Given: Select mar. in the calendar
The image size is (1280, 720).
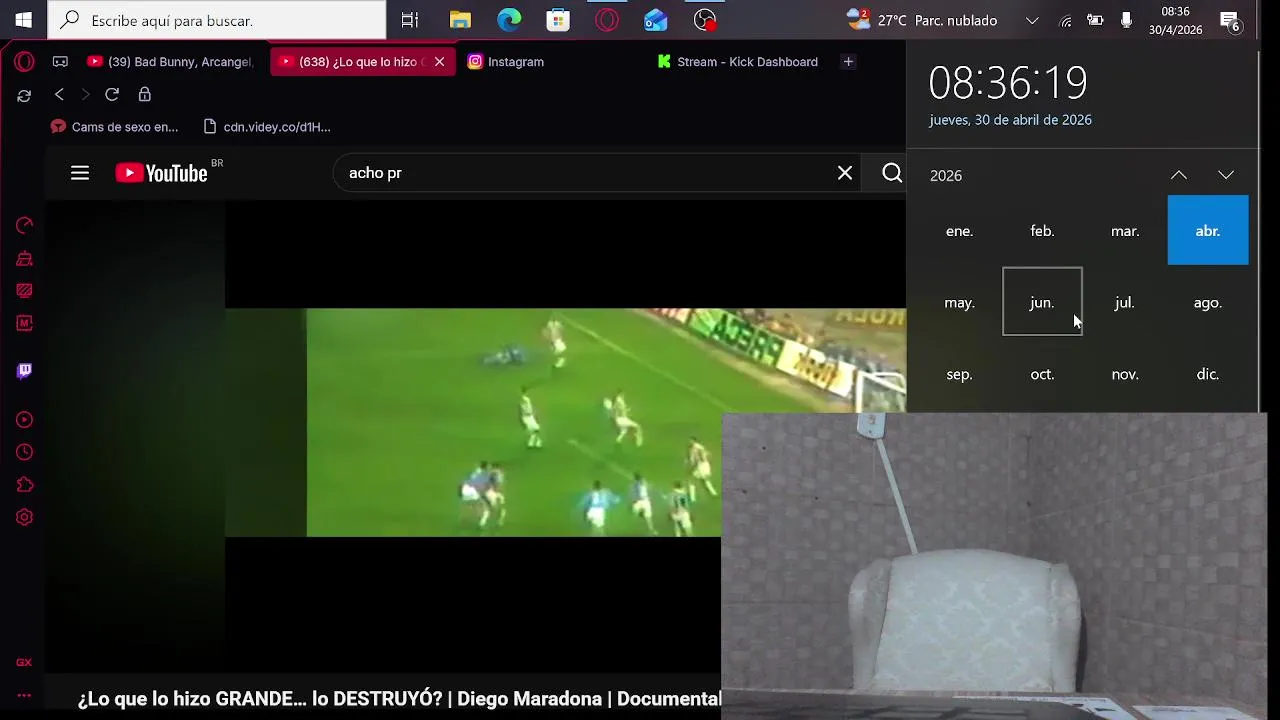Looking at the screenshot, I should pos(1125,231).
